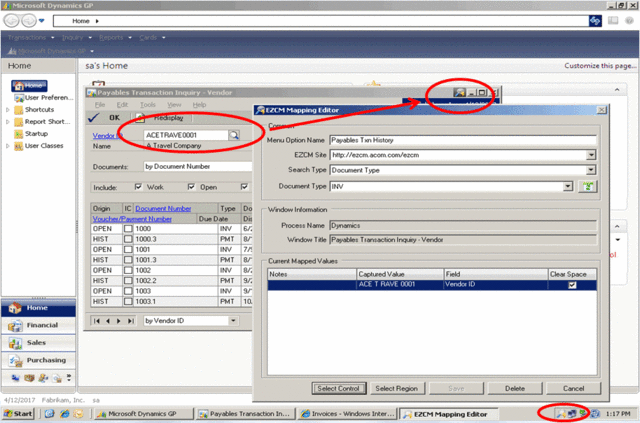640x423 pixels.
Task: Expand the Shortcuts tree node
Action: pyautogui.click(x=7, y=109)
